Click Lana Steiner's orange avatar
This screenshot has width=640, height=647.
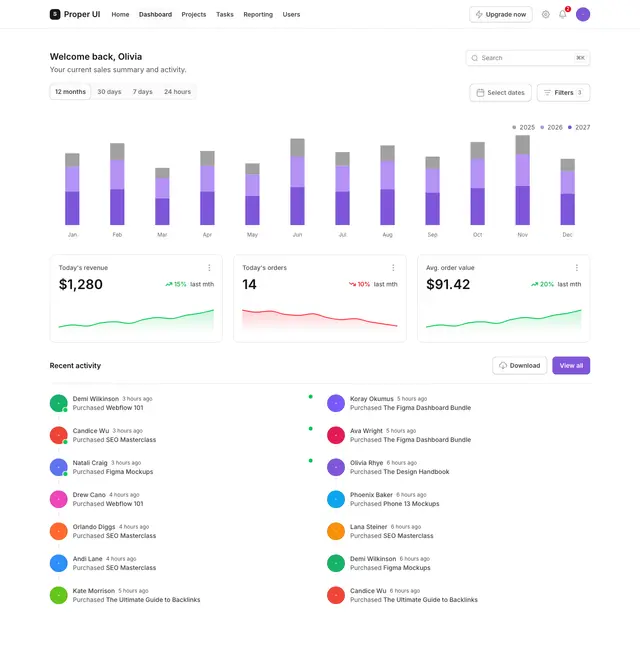336,531
